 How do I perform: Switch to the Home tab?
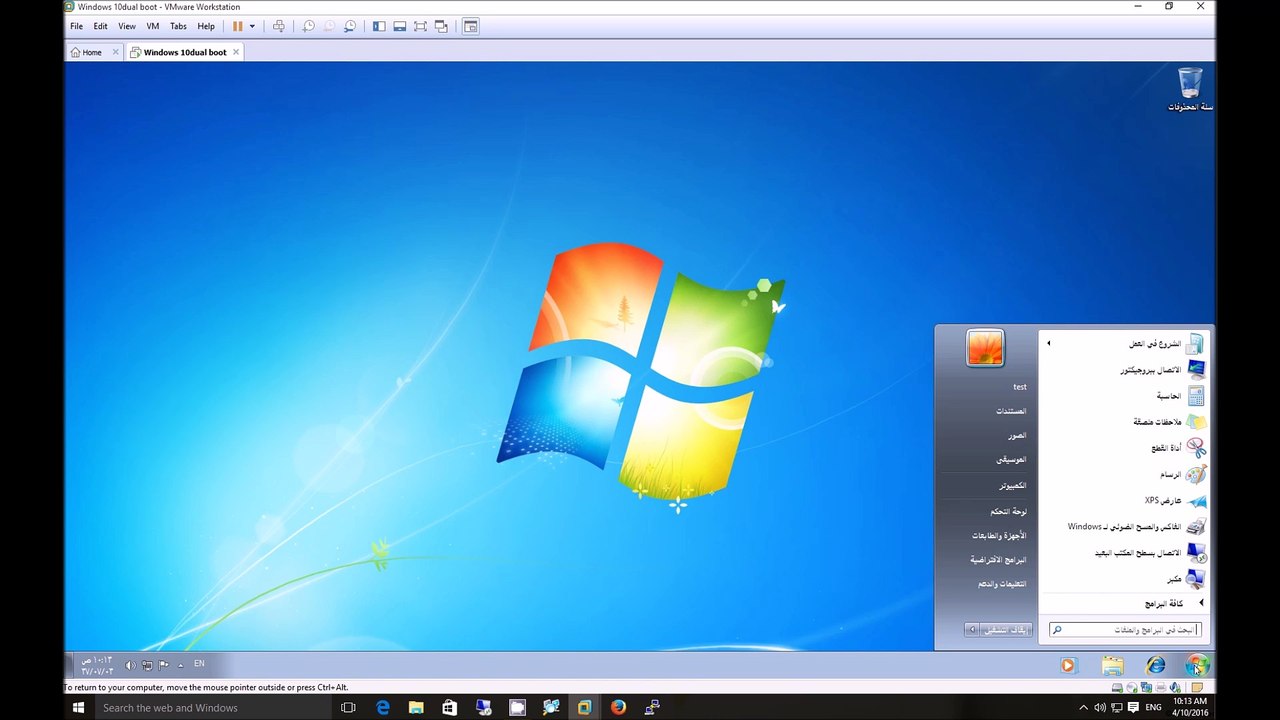(x=93, y=52)
